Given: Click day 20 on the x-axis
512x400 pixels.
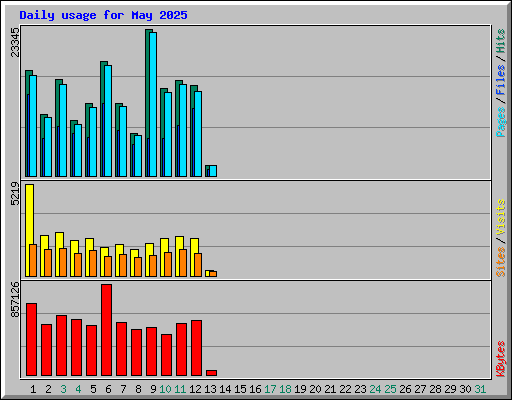Looking at the screenshot, I should point(315,389).
